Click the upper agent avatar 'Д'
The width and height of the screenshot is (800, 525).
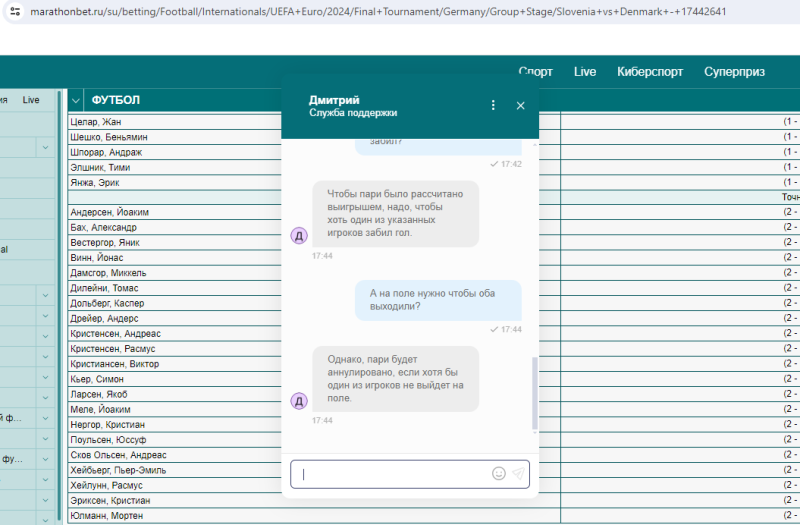pyautogui.click(x=298, y=235)
